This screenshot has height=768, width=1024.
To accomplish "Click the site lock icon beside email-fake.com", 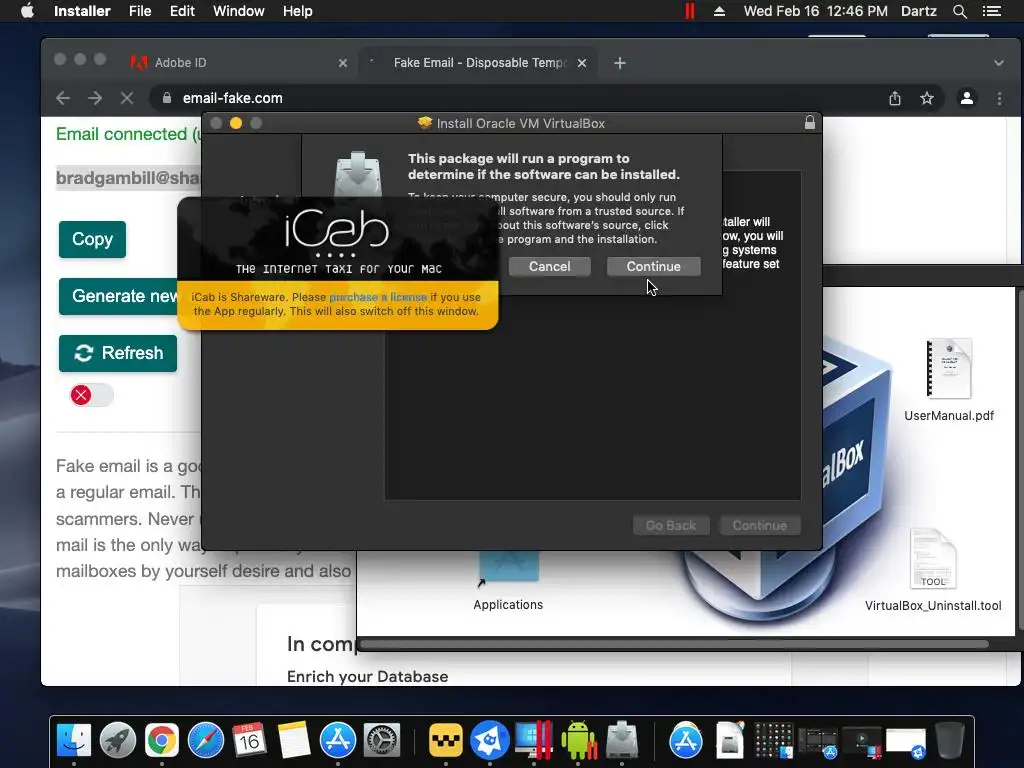I will [167, 98].
